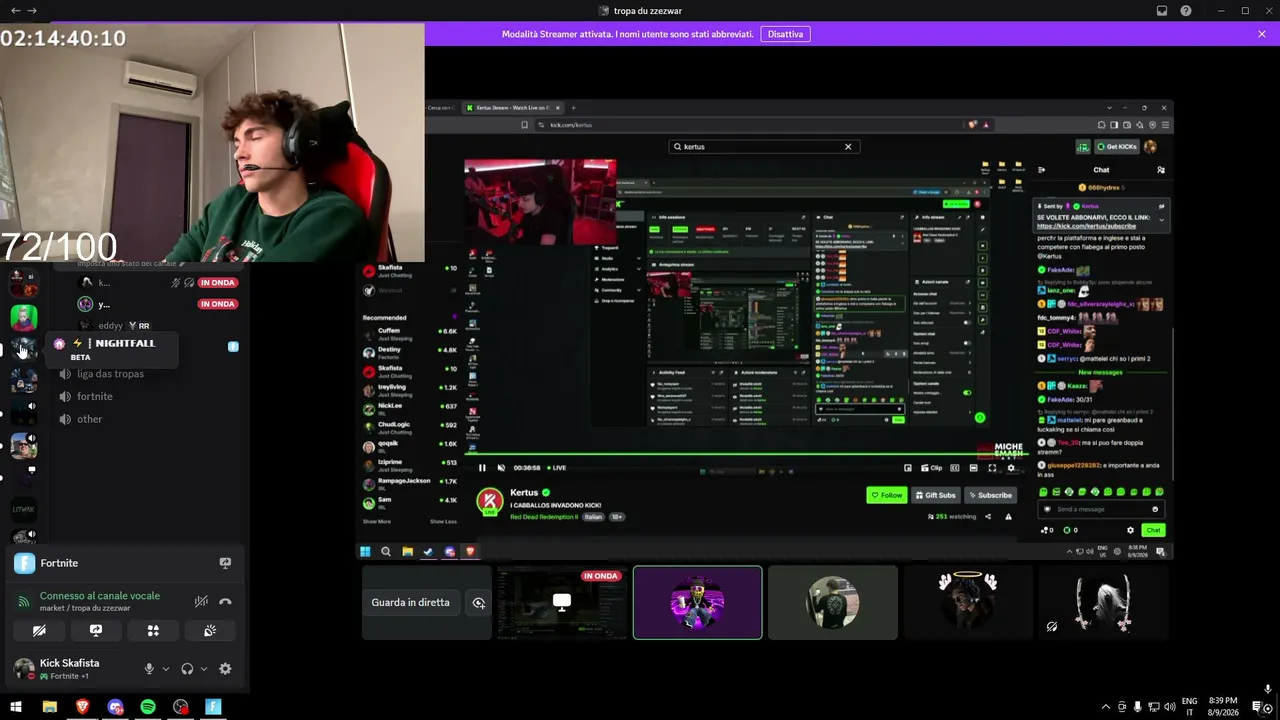This screenshot has height=720, width=1280.
Task: Select the participant tile with the haloed avatar
Action: point(968,602)
